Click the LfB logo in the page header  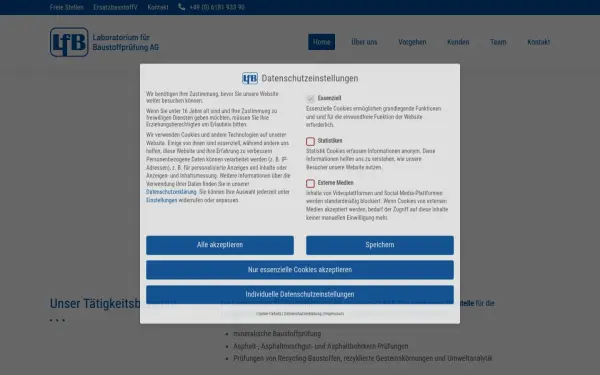[x=69, y=42]
